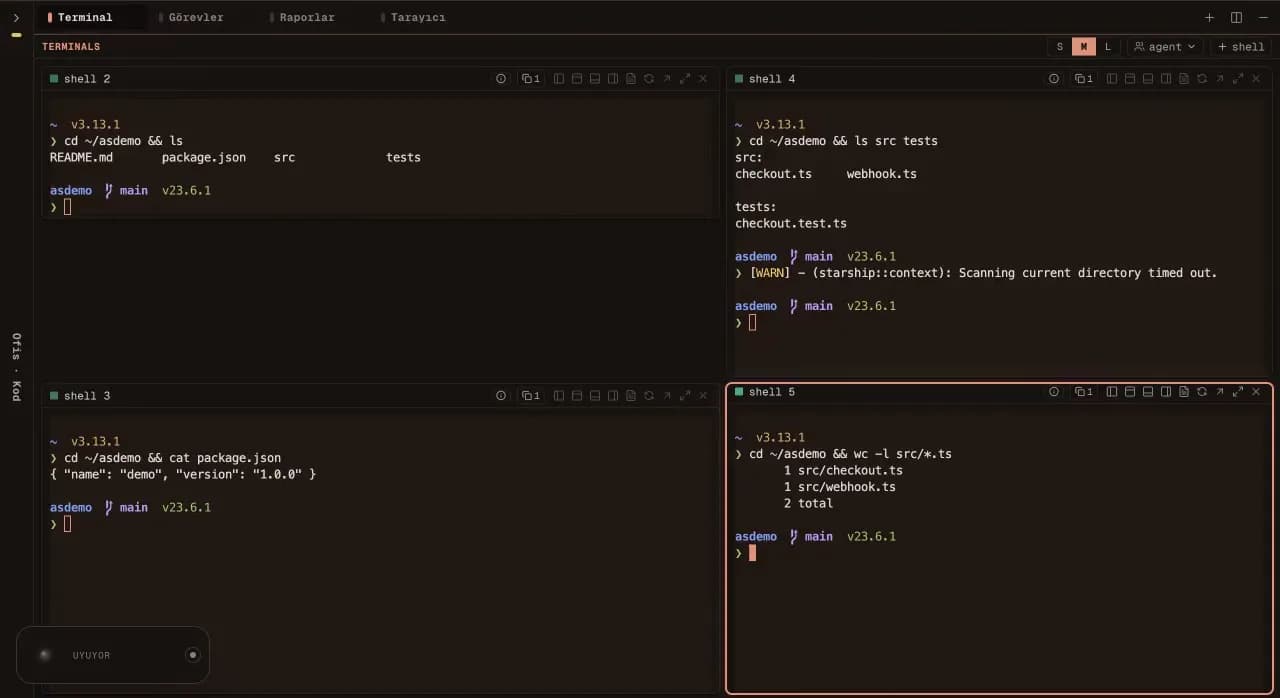Click webhook.ts in shell 4 output
The image size is (1280, 698).
882,174
